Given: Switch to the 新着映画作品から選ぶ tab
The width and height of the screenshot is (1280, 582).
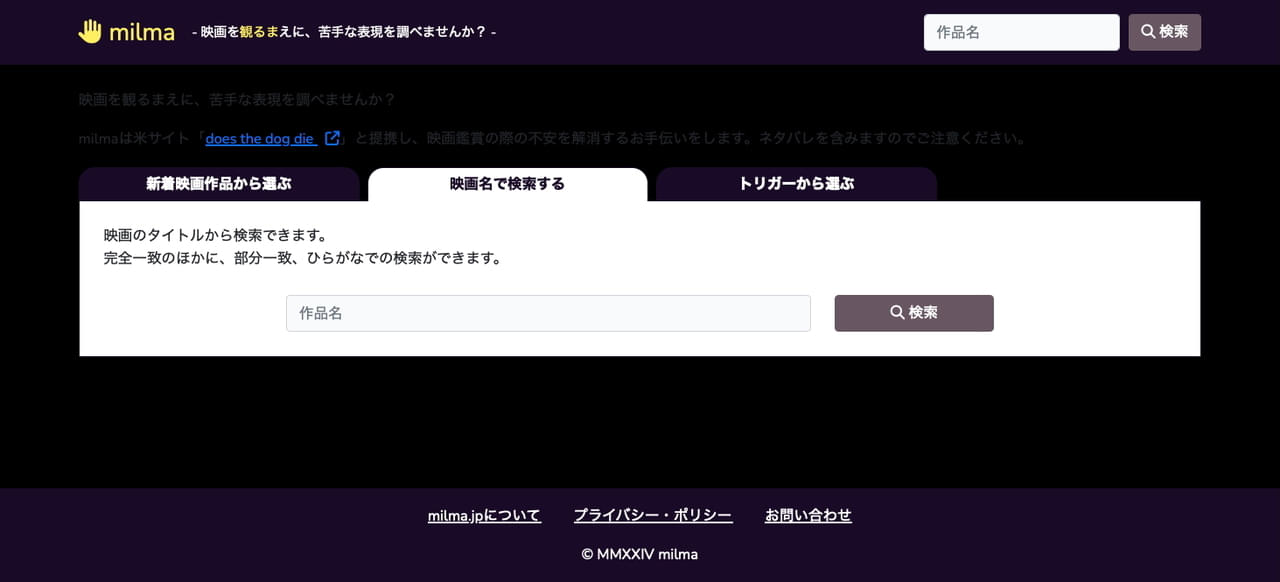Looking at the screenshot, I should [x=218, y=183].
